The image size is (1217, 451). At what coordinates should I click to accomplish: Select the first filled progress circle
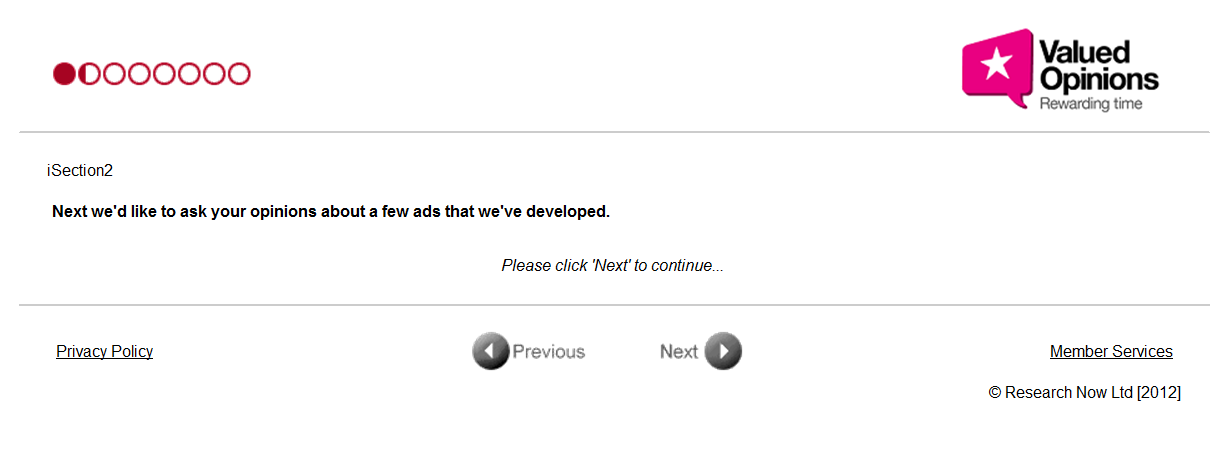click(65, 74)
